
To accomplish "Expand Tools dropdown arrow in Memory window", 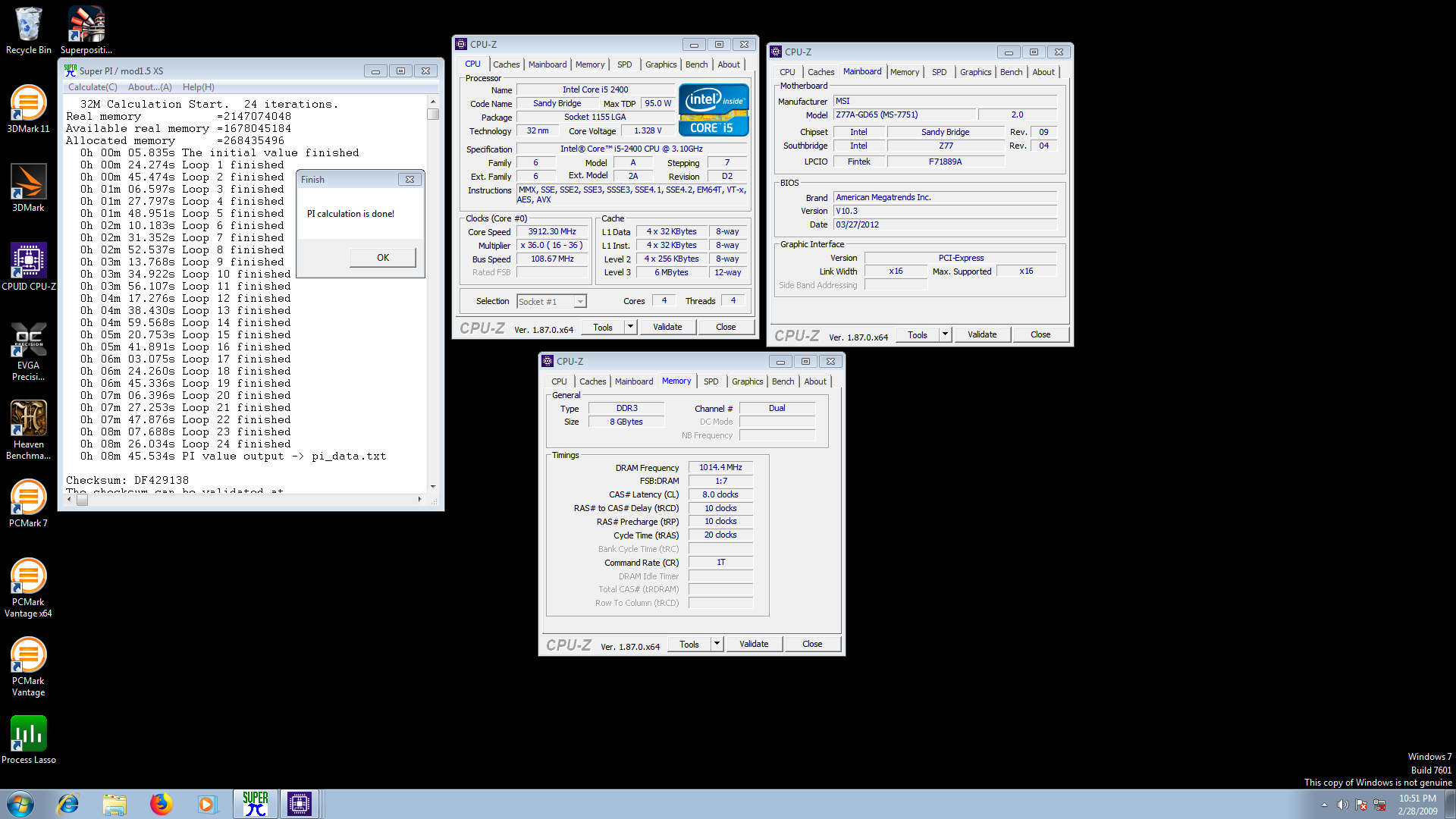I will tap(717, 644).
